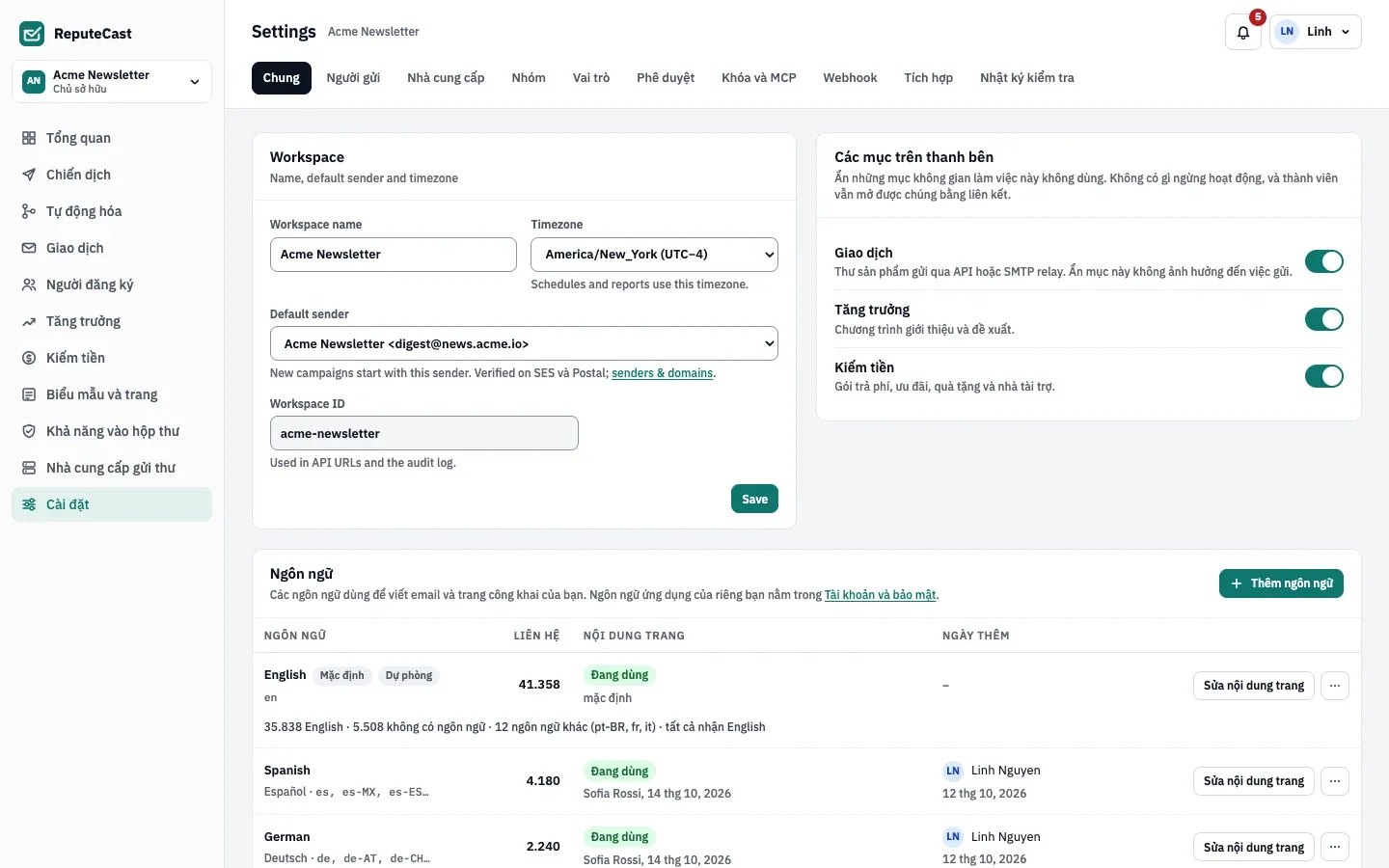
Task: Click the Nhà cung cấp gửi thư server icon
Action: pyautogui.click(x=29, y=468)
